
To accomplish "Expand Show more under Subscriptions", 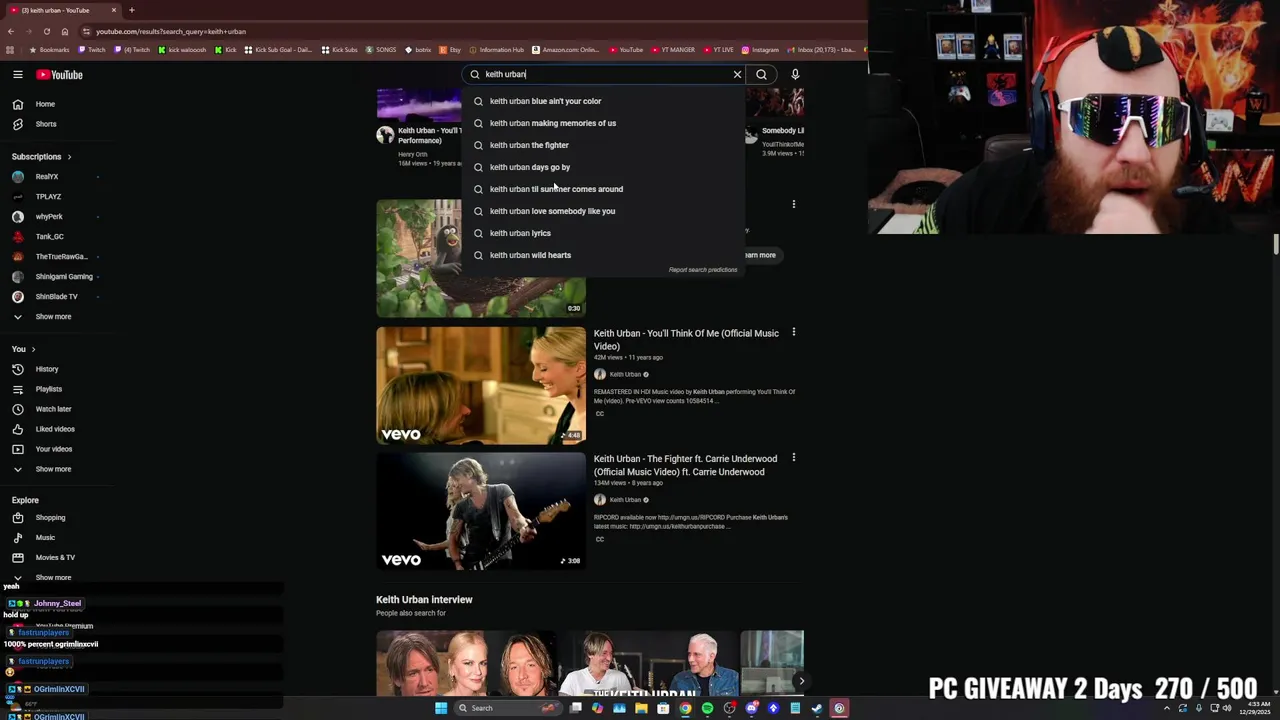I will [53, 317].
